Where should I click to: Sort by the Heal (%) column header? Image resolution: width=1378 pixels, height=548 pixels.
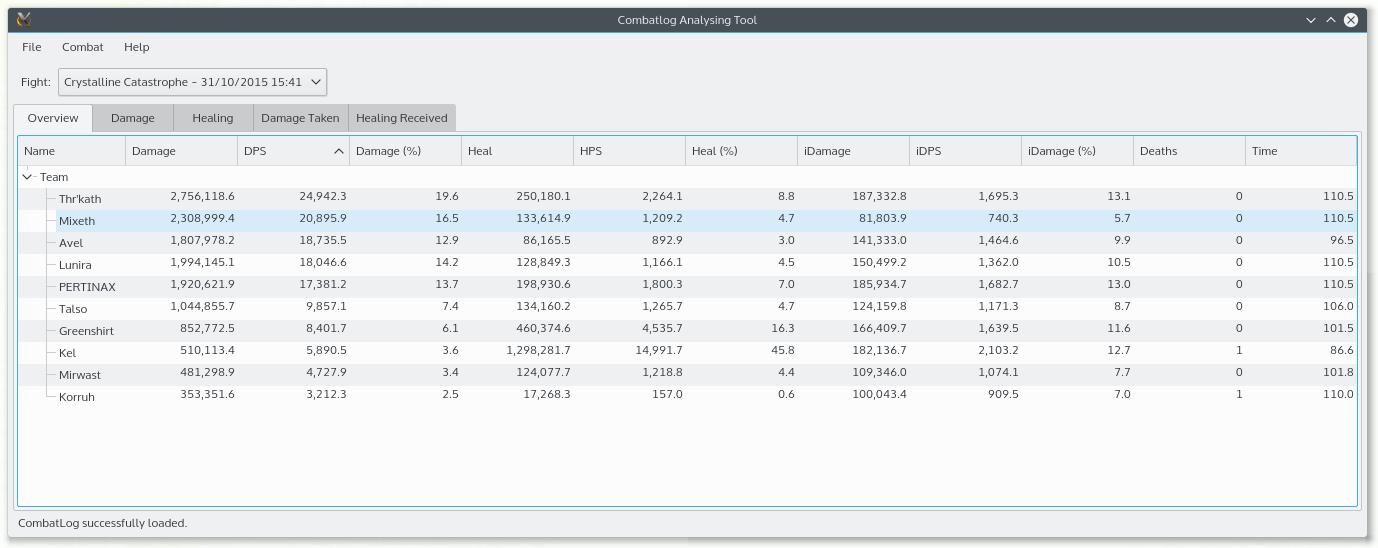(x=741, y=151)
